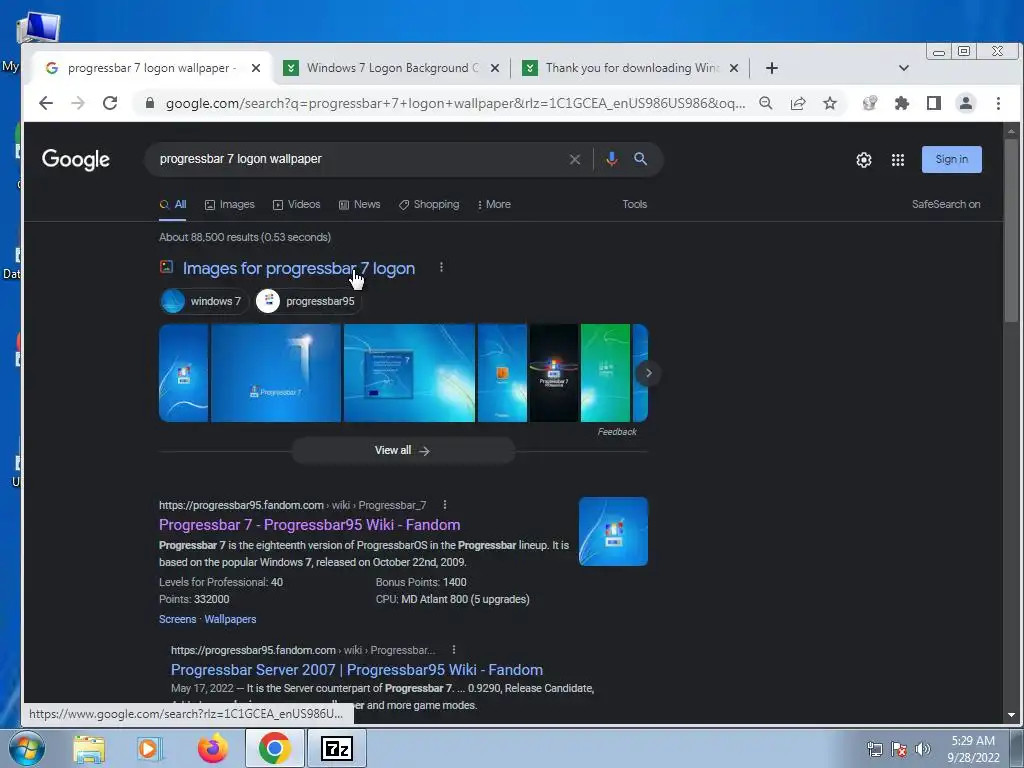The height and width of the screenshot is (768, 1024).
Task: Open thumbnail beside Progressbar 7 wiki result
Action: tap(613, 532)
